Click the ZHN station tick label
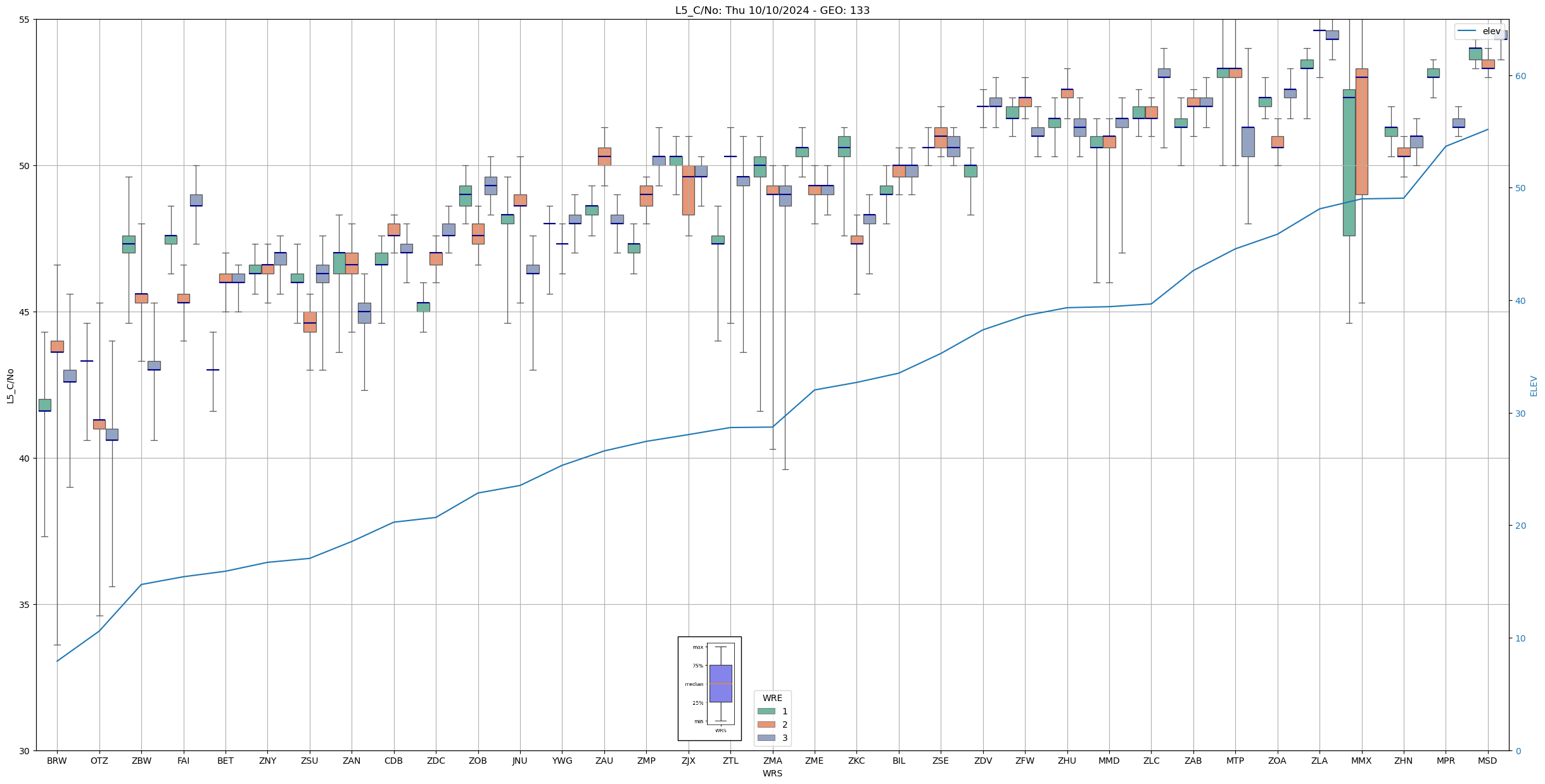 tap(1404, 761)
